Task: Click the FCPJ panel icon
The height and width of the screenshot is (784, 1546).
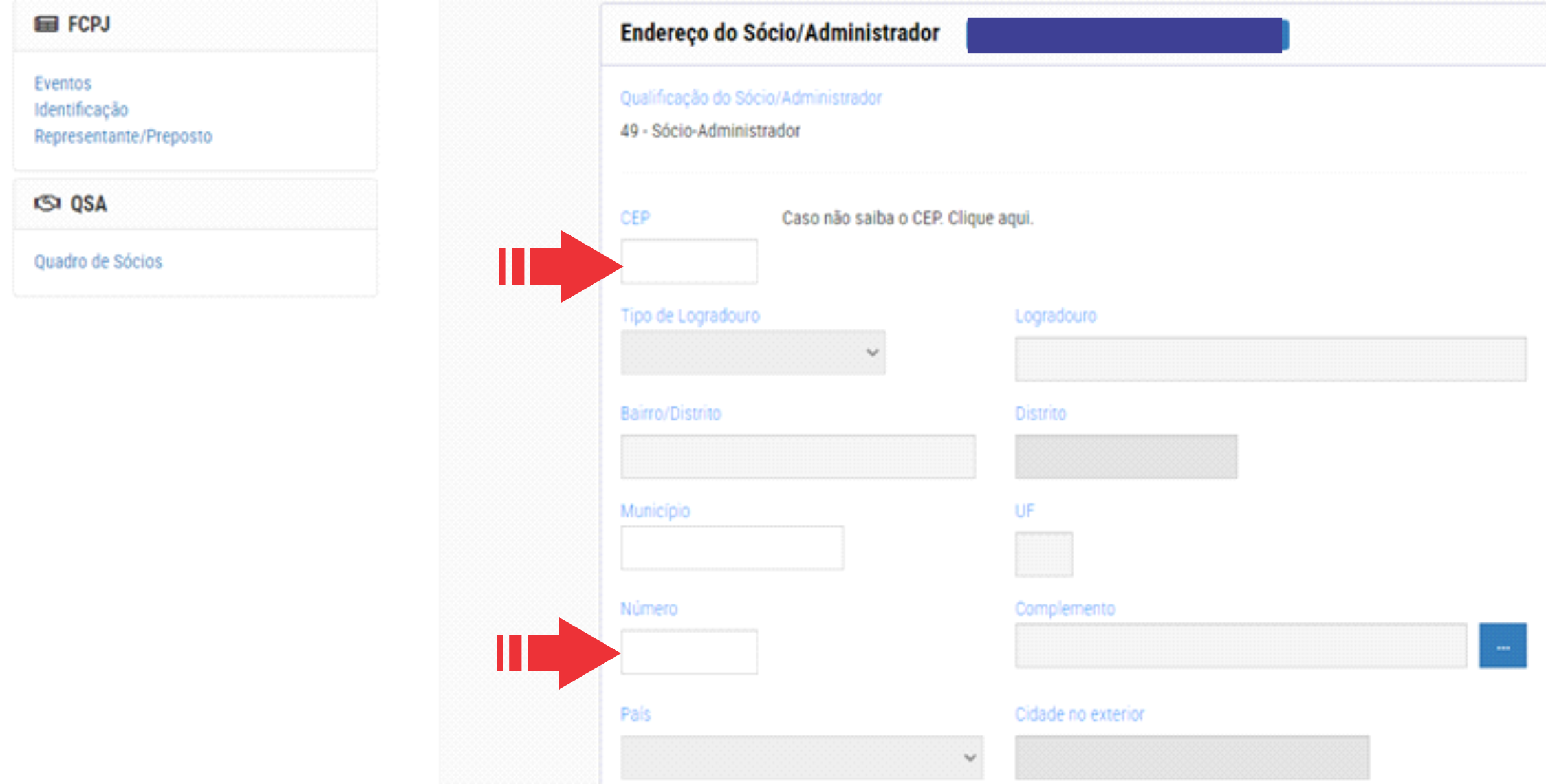Action: [x=47, y=25]
